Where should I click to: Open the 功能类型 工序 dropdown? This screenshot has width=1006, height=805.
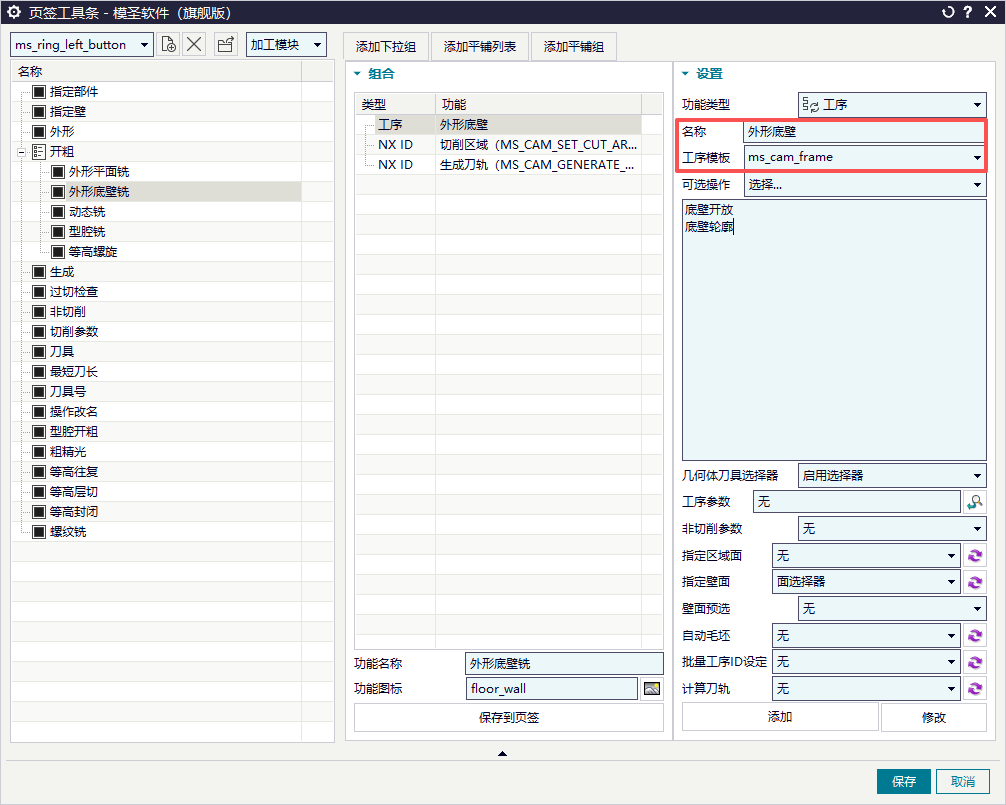pos(892,105)
